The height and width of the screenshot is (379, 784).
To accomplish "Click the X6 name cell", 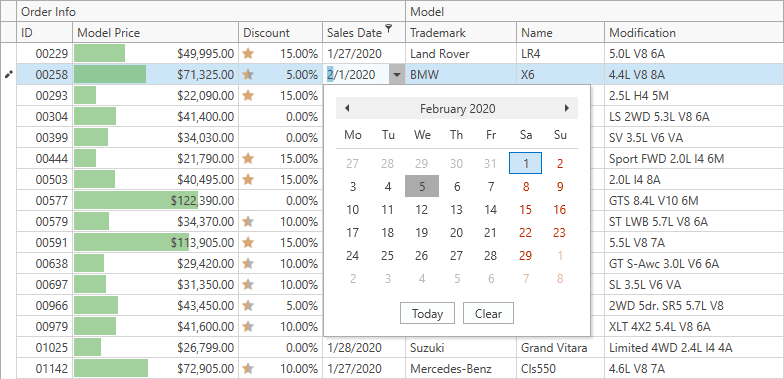I will [560, 74].
